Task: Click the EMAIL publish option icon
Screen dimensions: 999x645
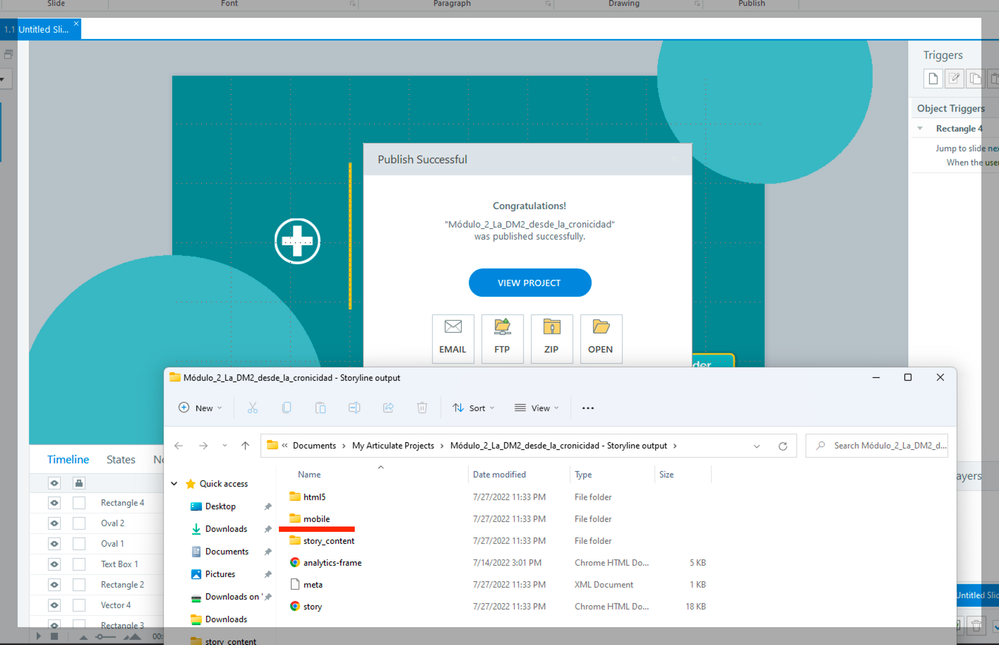Action: (x=453, y=338)
